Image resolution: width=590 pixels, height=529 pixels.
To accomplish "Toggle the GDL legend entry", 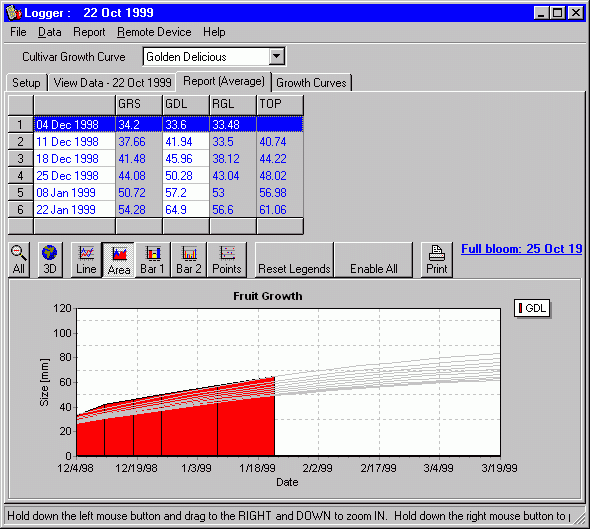I will (532, 308).
